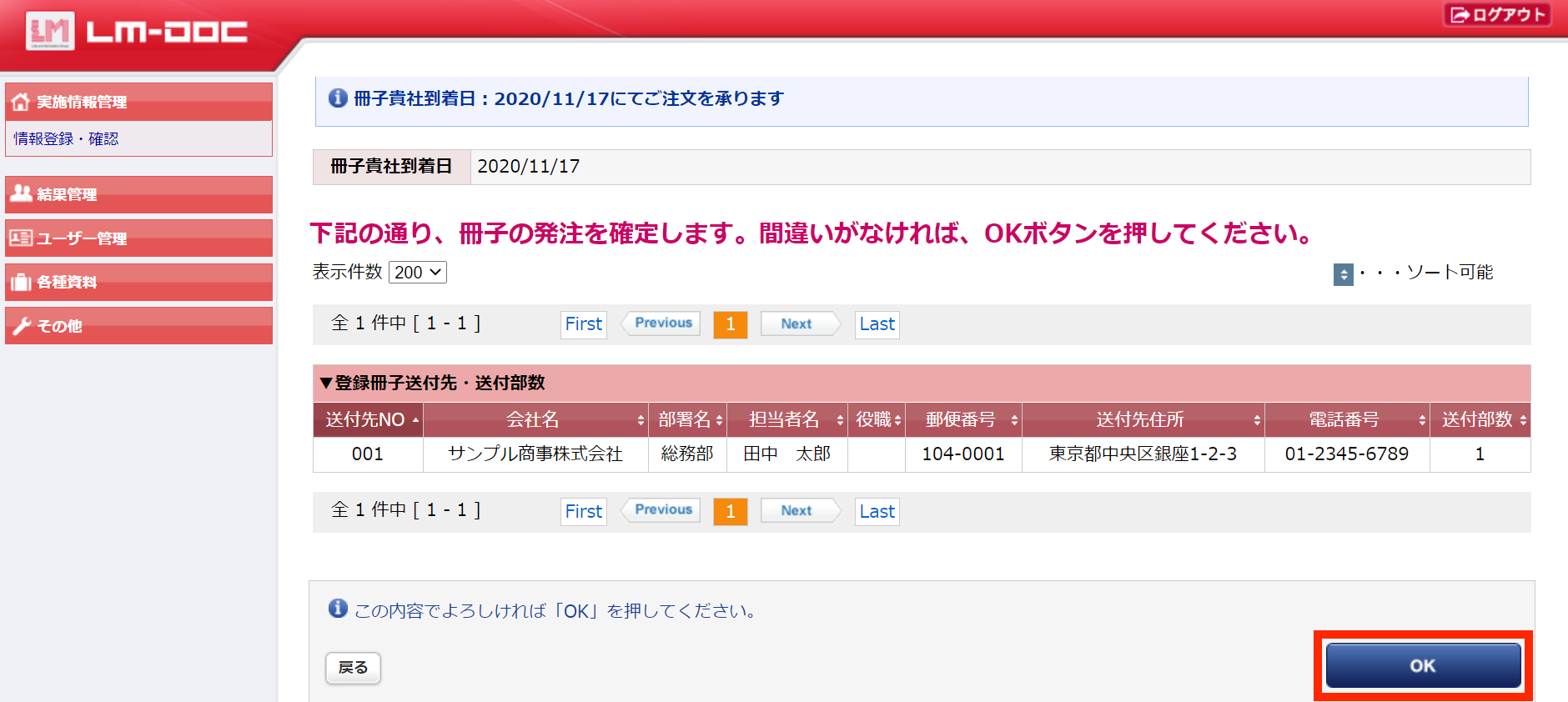Screen dimensions: 1568x702
Task: Click the 戻る back button
Action: [x=353, y=668]
